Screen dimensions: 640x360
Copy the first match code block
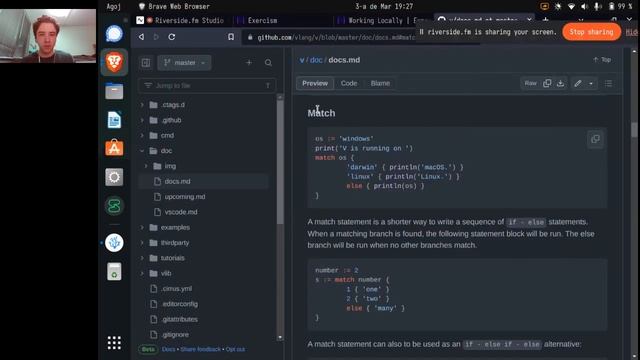[596, 139]
